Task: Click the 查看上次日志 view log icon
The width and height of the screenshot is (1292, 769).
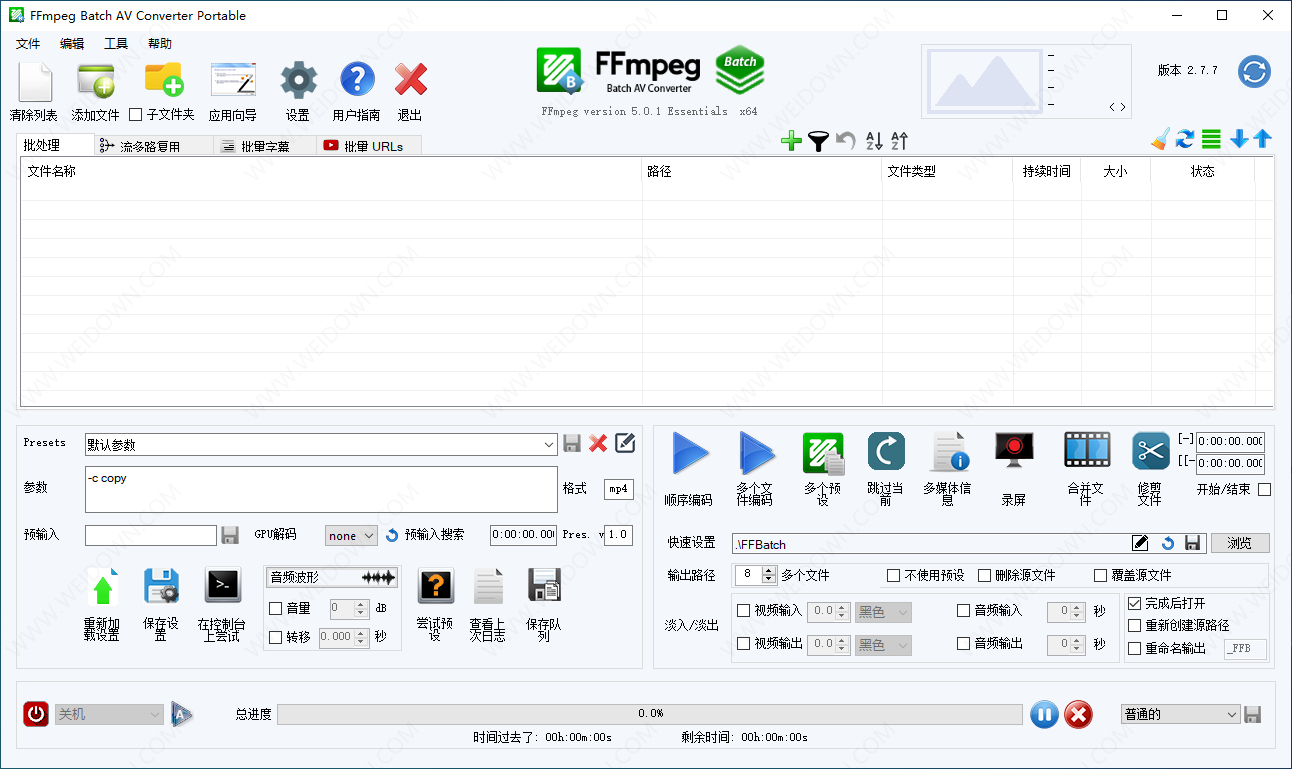Action: [488, 587]
